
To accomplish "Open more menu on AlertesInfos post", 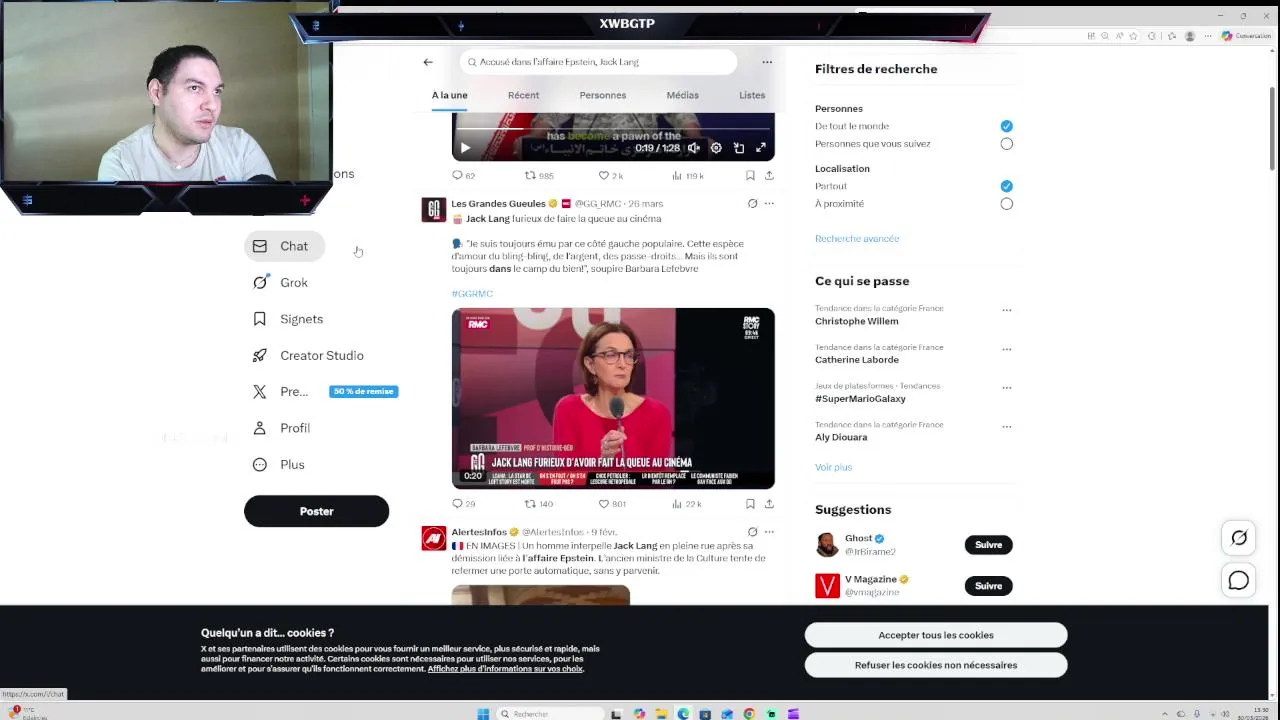I will (769, 532).
